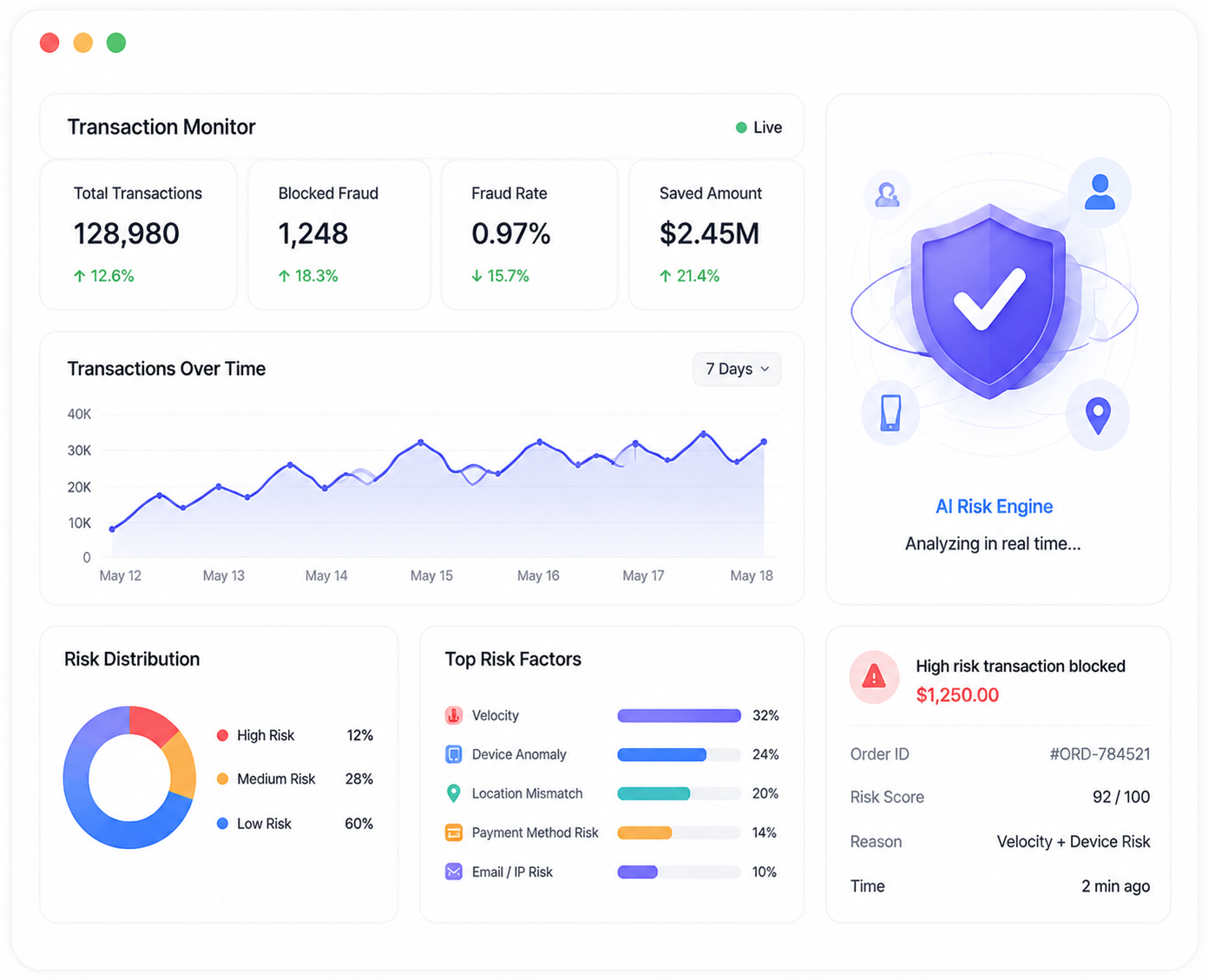Click the Low Risk 60% value
Screen dimensions: 1209x980
tap(358, 823)
